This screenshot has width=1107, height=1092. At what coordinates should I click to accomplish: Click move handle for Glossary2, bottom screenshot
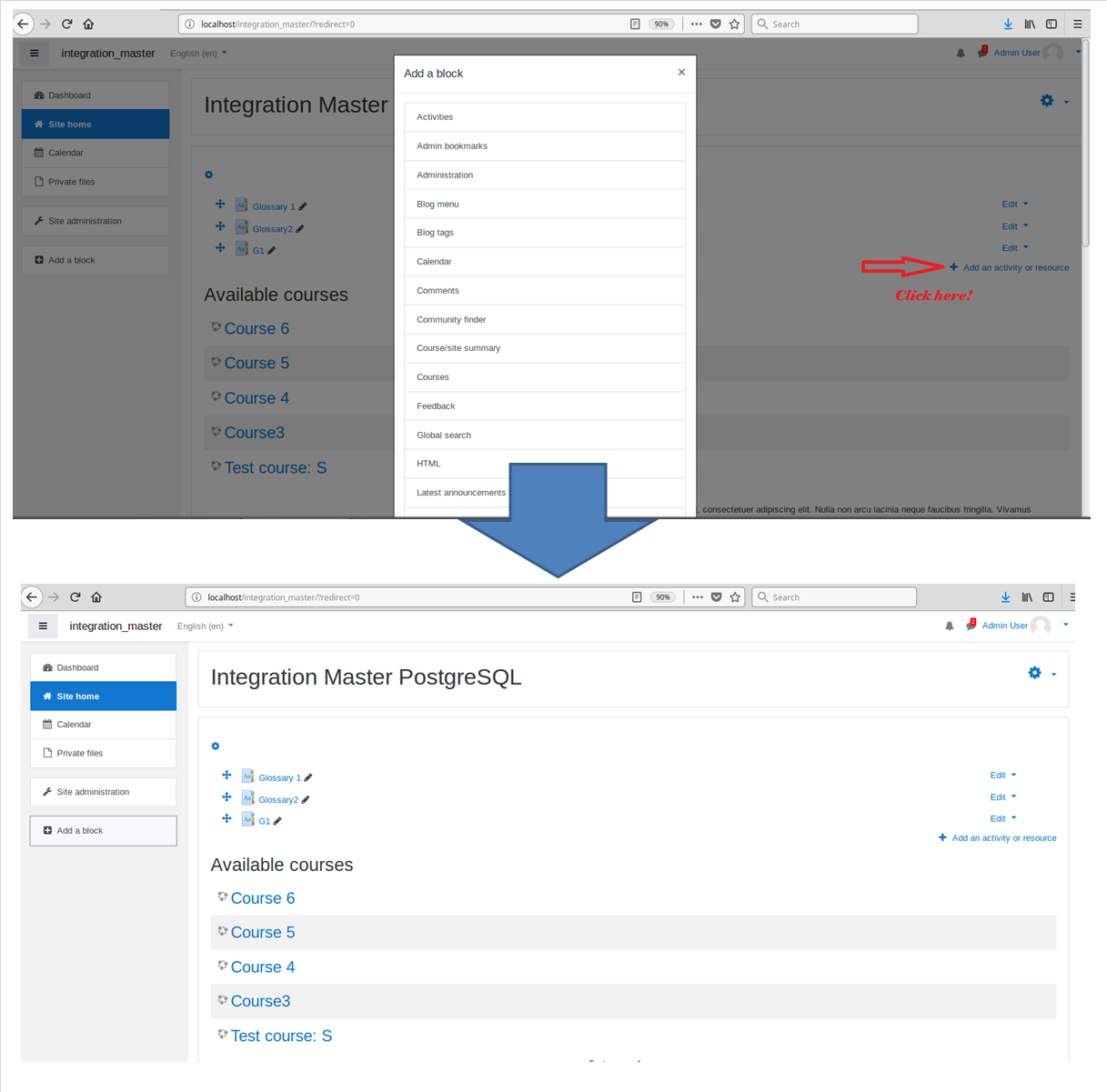point(226,797)
